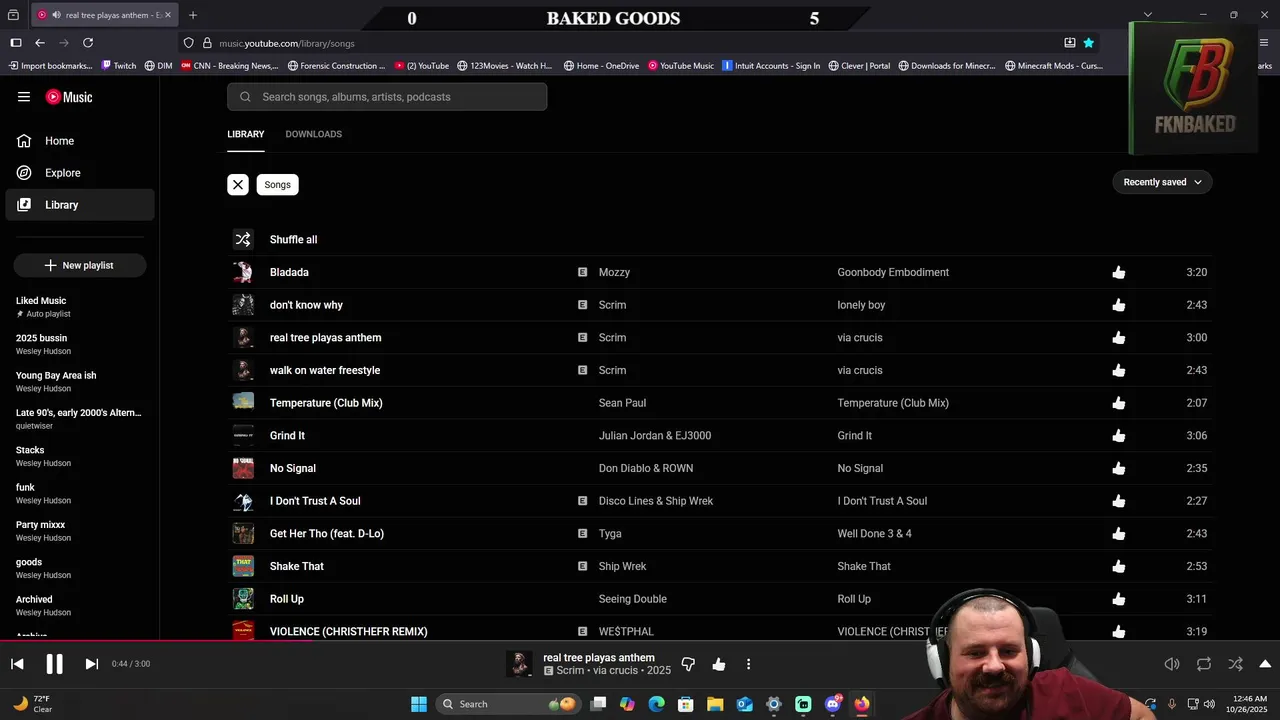Screen dimensions: 1280x720
Task: Open the Windows Start menu
Action: [x=419, y=704]
